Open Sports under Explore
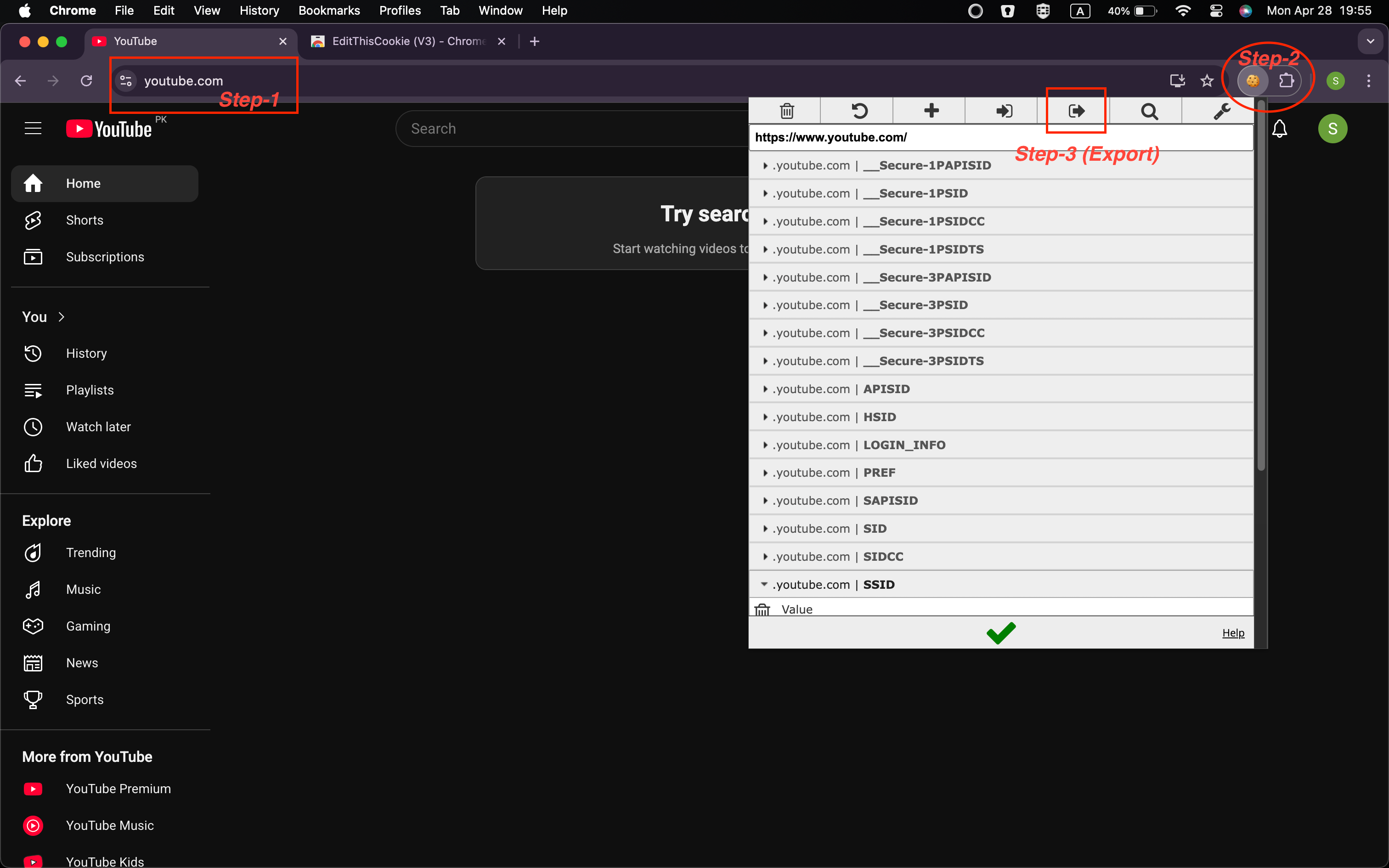The width and height of the screenshot is (1389, 868). (104, 700)
